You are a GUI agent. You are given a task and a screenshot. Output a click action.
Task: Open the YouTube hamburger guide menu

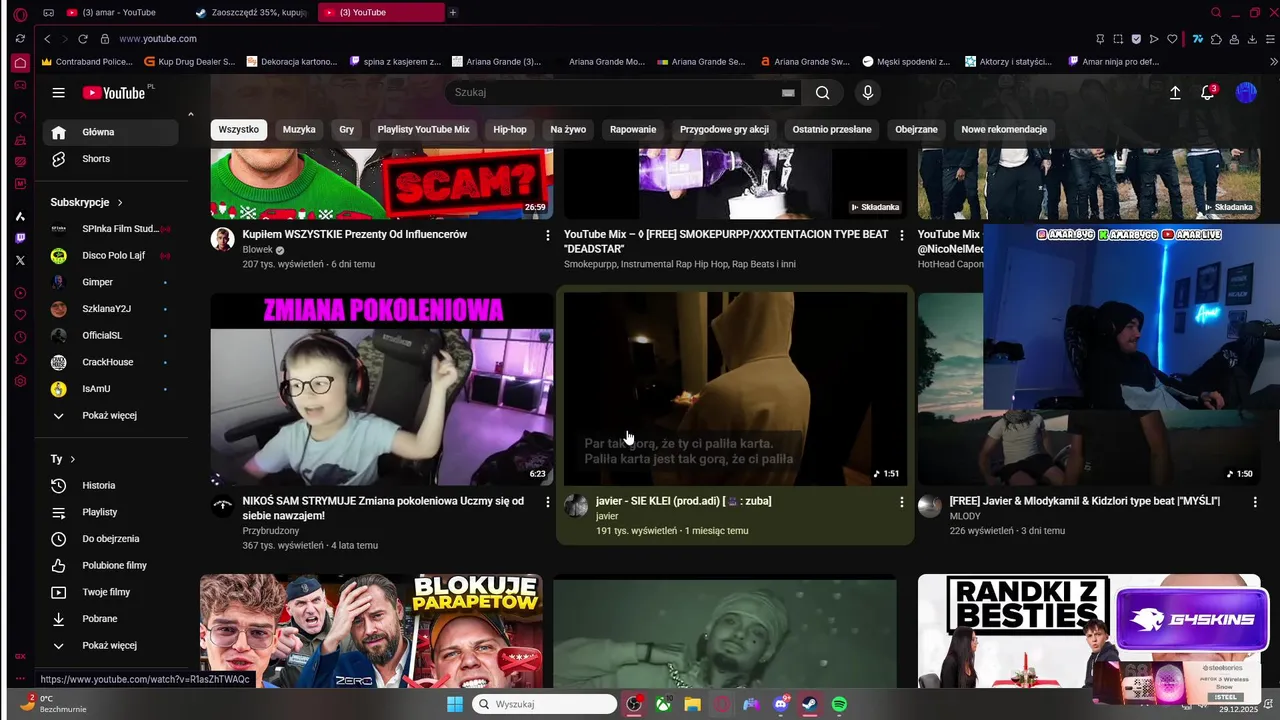click(59, 93)
